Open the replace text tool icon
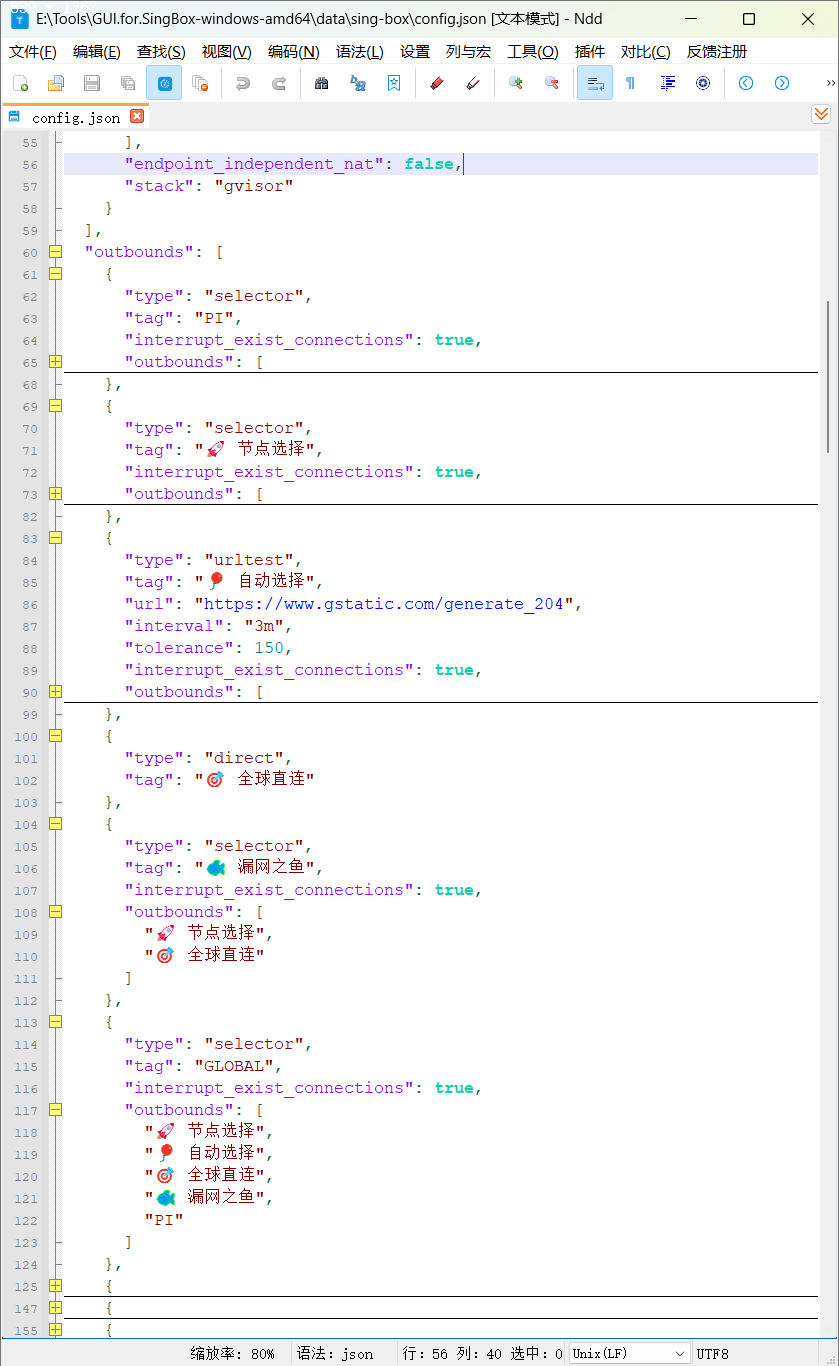 tap(358, 83)
